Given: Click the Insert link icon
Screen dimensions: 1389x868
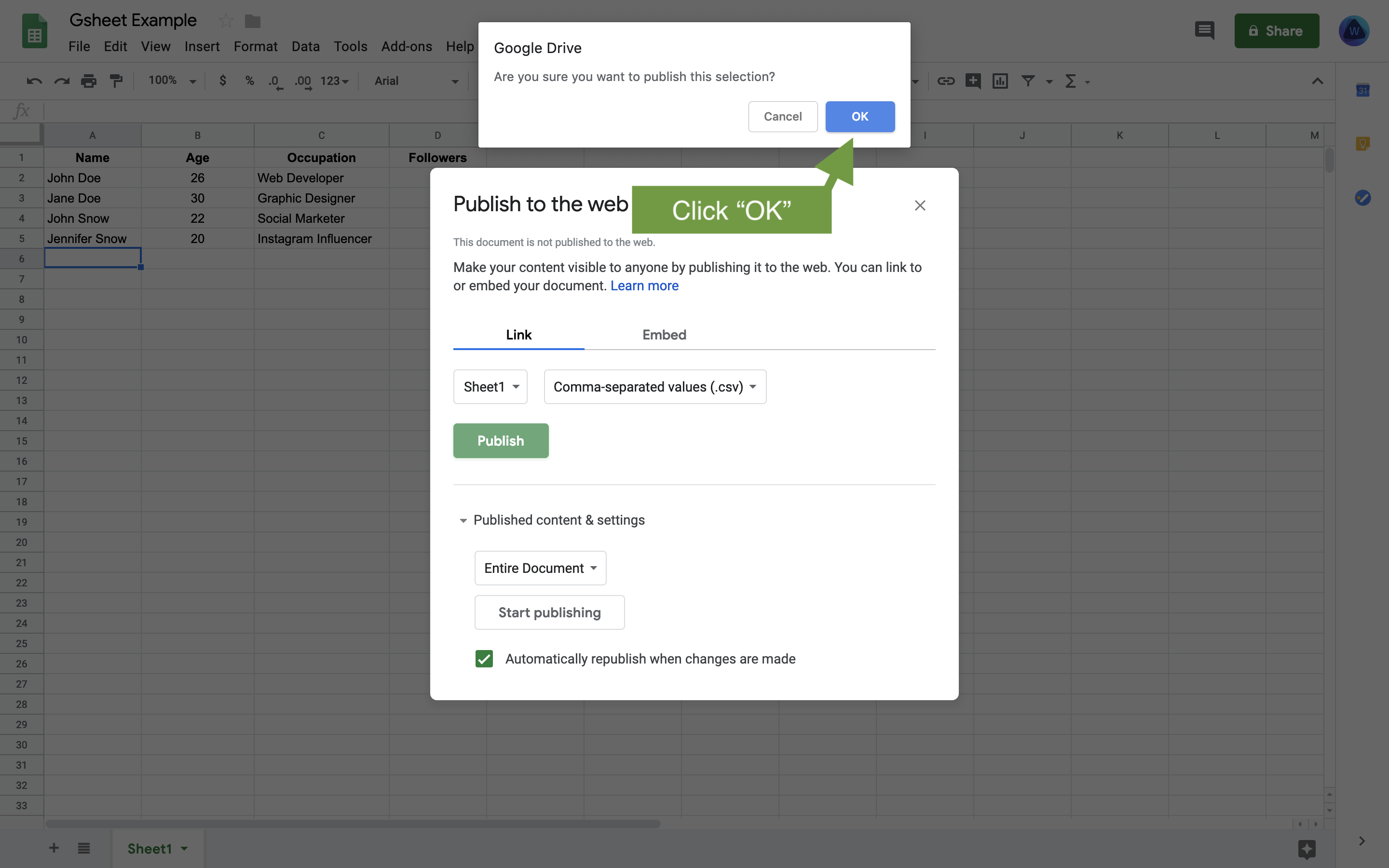Looking at the screenshot, I should tap(946, 81).
